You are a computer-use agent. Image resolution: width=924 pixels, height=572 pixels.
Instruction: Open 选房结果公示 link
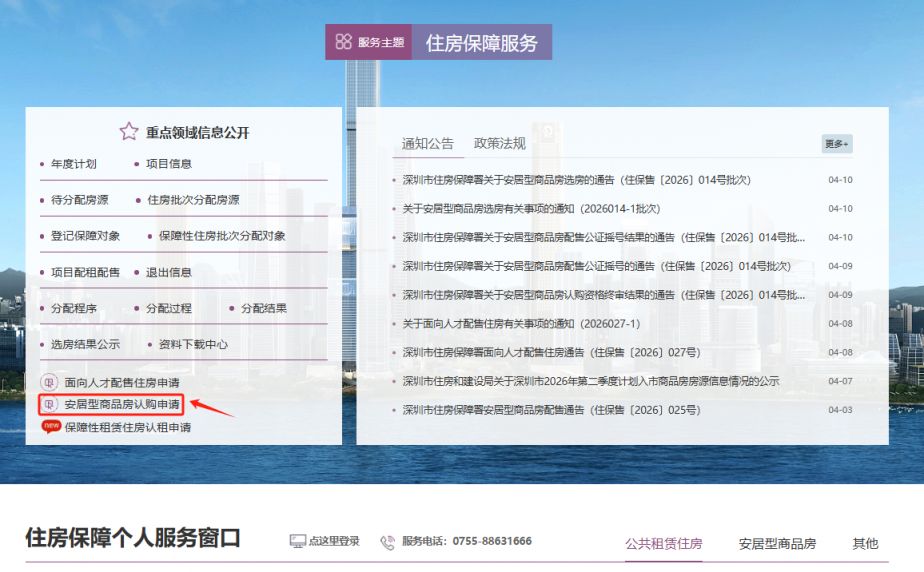tap(85, 344)
